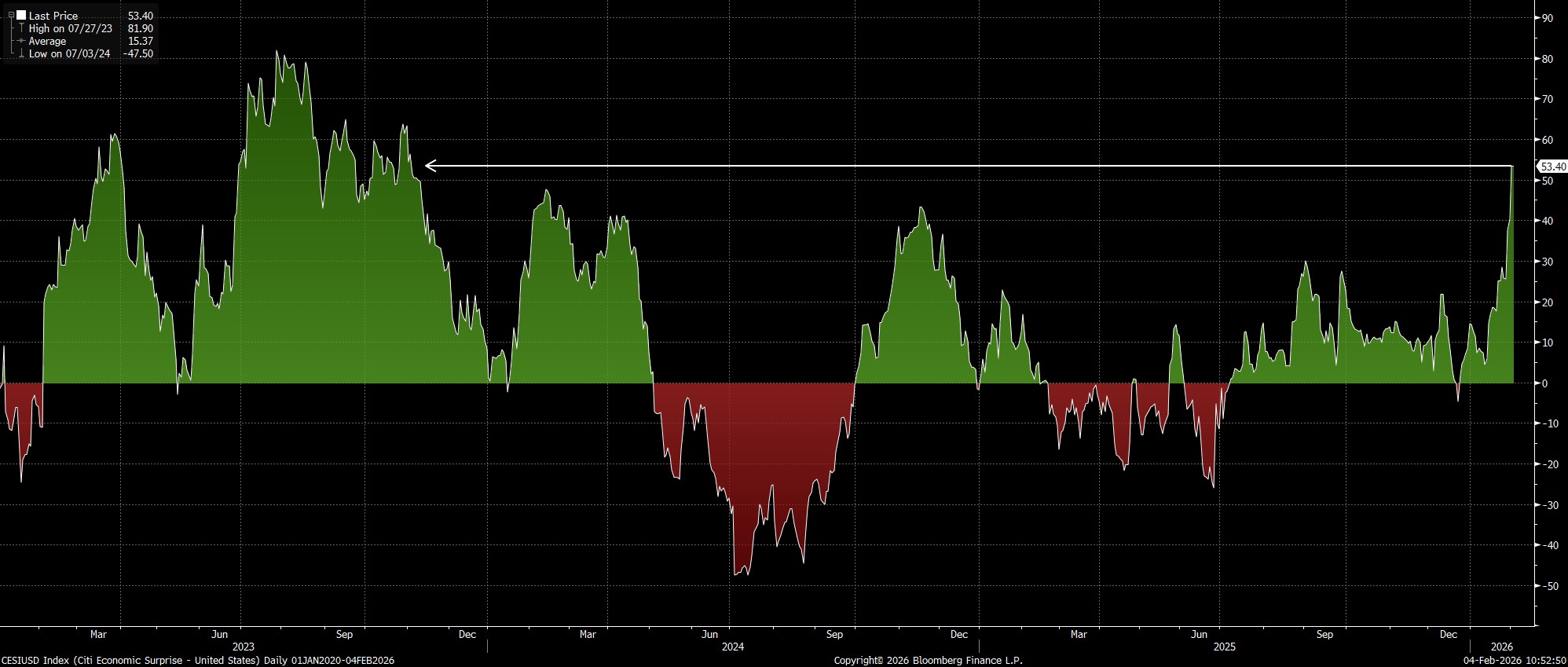Click the white Last Price color swatch
1568x667 pixels.
(21, 16)
